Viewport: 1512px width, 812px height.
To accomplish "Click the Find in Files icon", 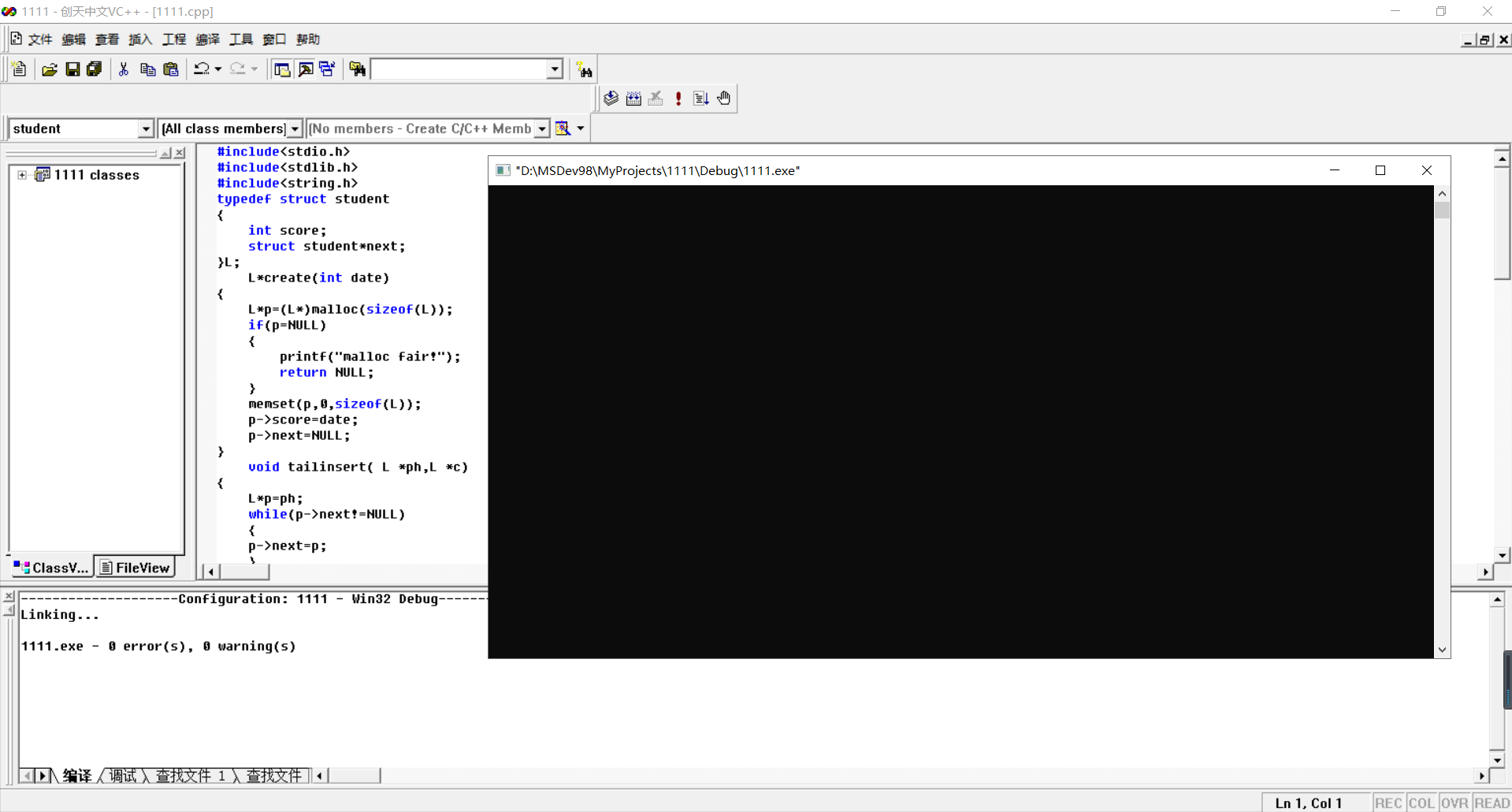I will pyautogui.click(x=357, y=69).
